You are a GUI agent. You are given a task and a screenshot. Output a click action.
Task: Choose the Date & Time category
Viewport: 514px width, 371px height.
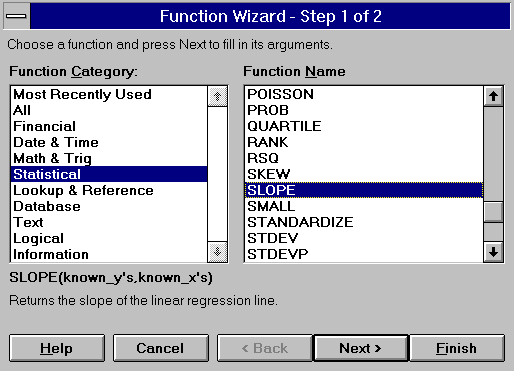pyautogui.click(x=109, y=142)
